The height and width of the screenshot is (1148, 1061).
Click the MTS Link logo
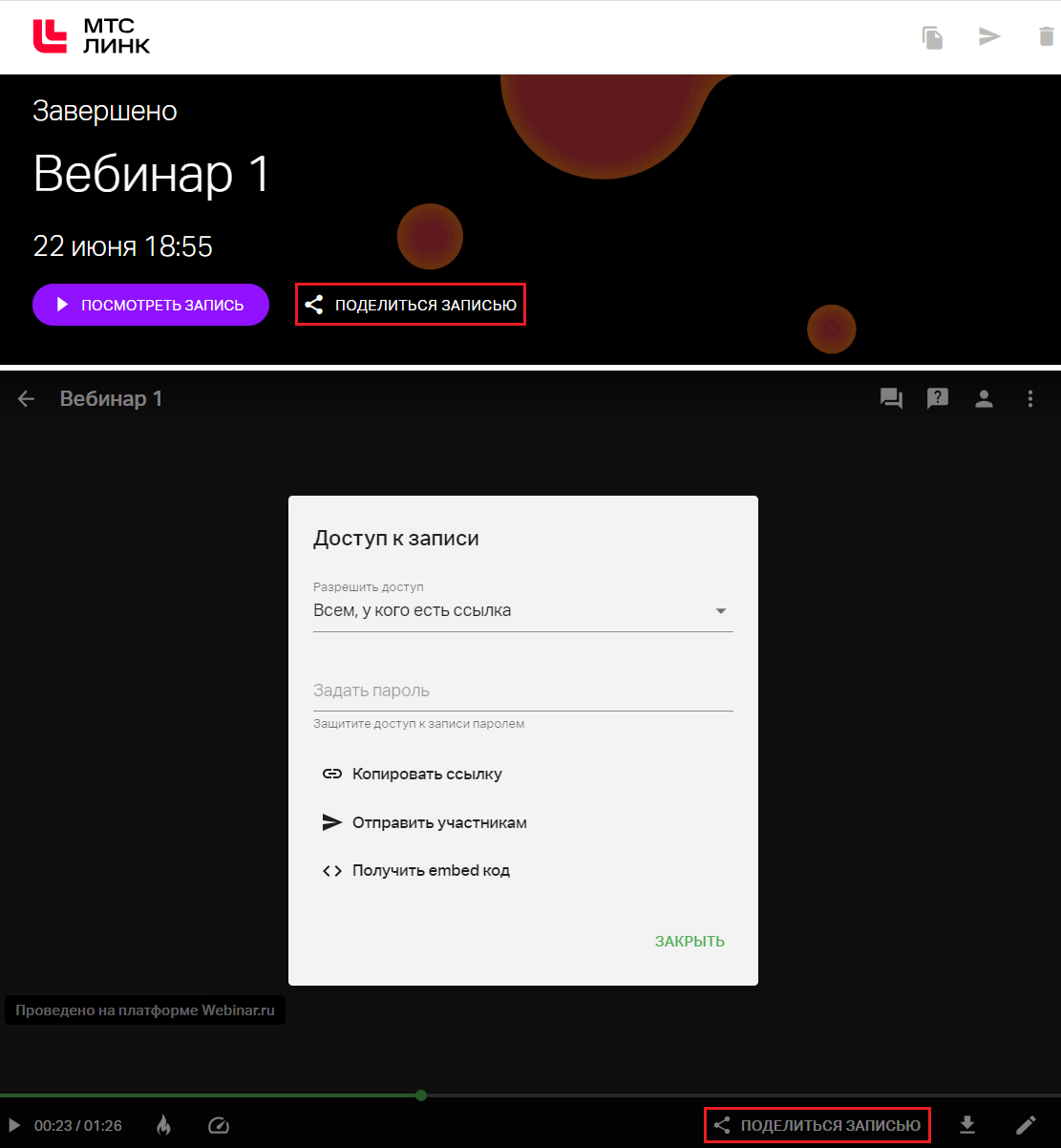click(92, 35)
